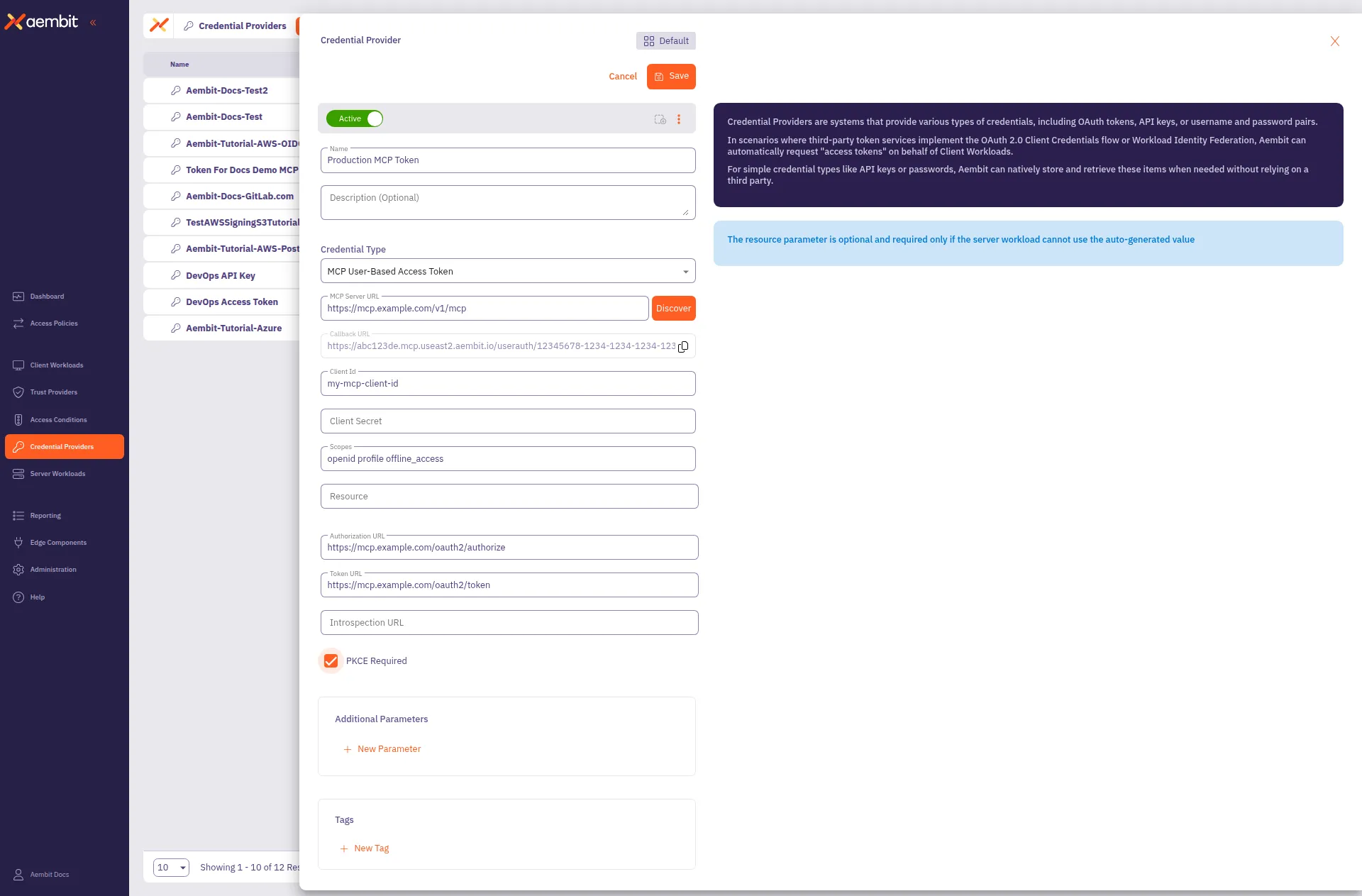The image size is (1362, 896).
Task: Click the Aembit logo
Action: coord(43,21)
